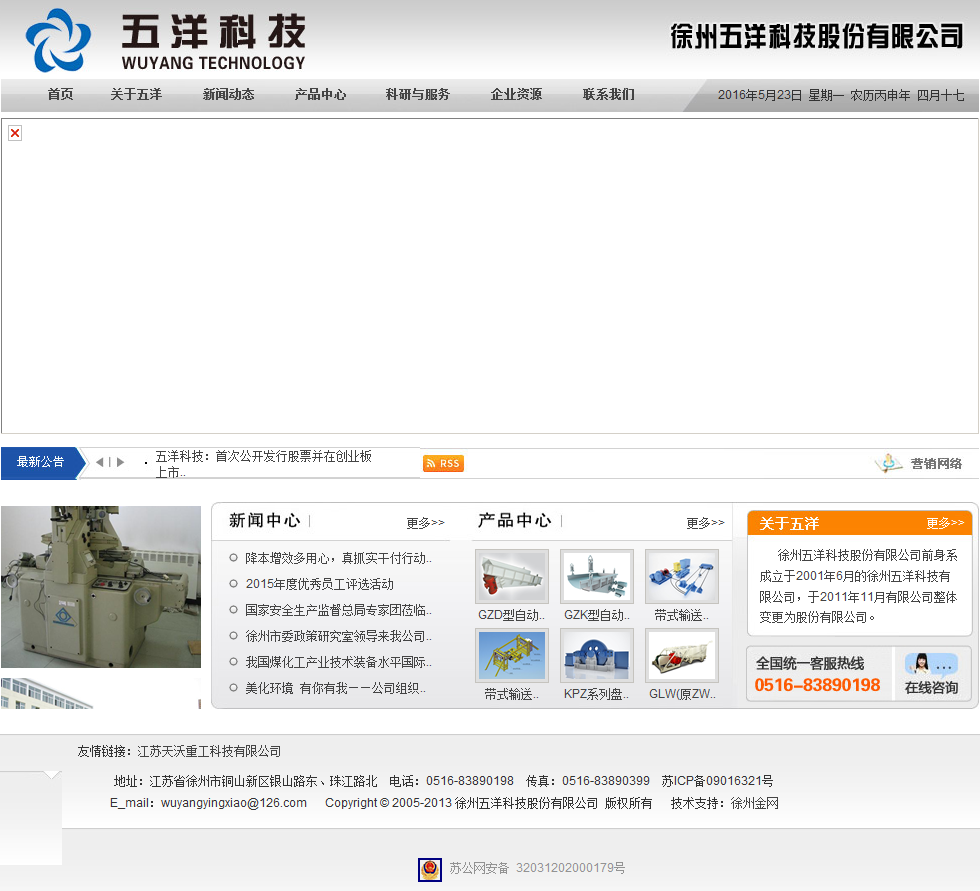Open friendly link 江苏天沃重工科技有限公司
Screen dimensions: 980x891
(209, 752)
